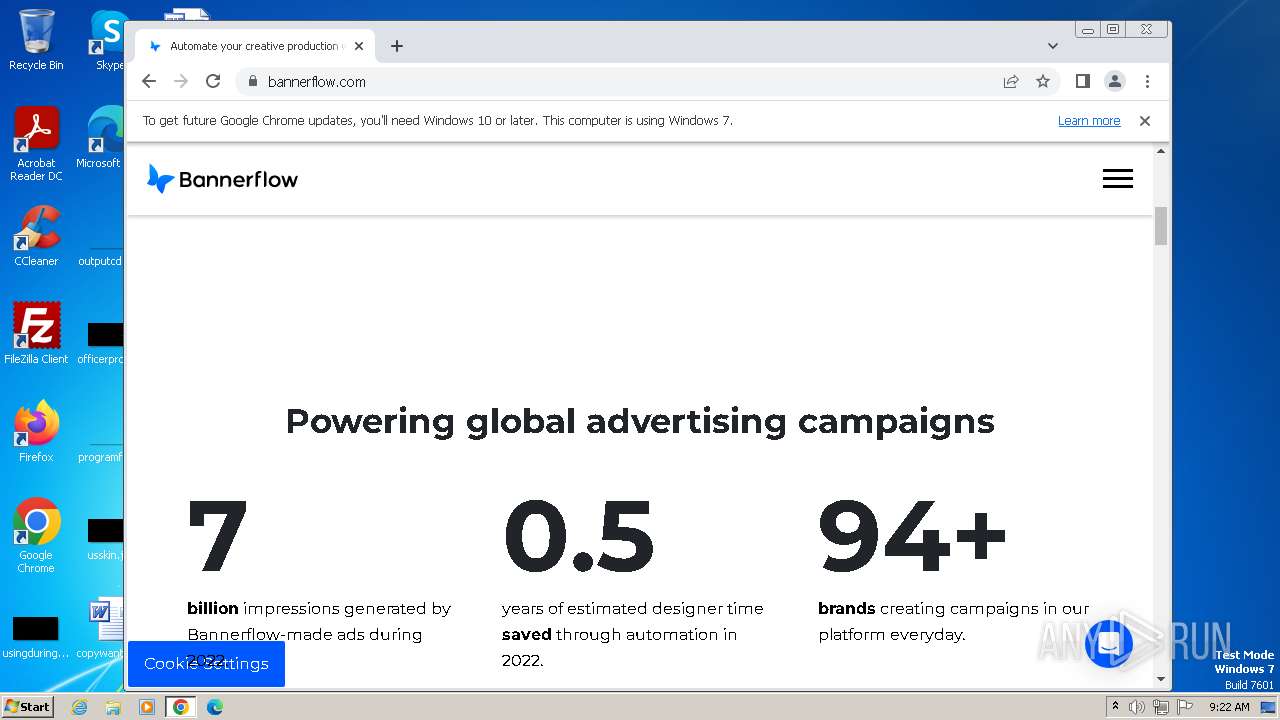Viewport: 1280px width, 720px height.
Task: Click the 9:22 AM taskbar clock
Action: 1229,707
